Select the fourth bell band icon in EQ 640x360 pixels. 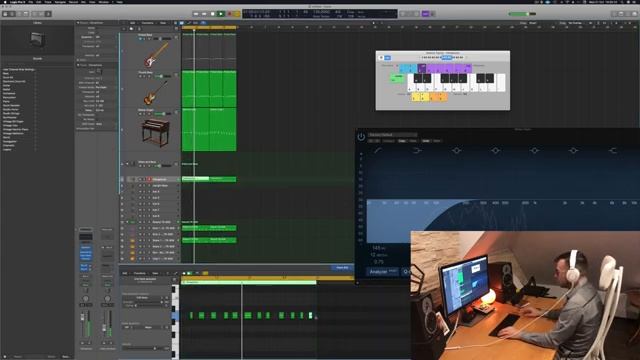(x=573, y=151)
